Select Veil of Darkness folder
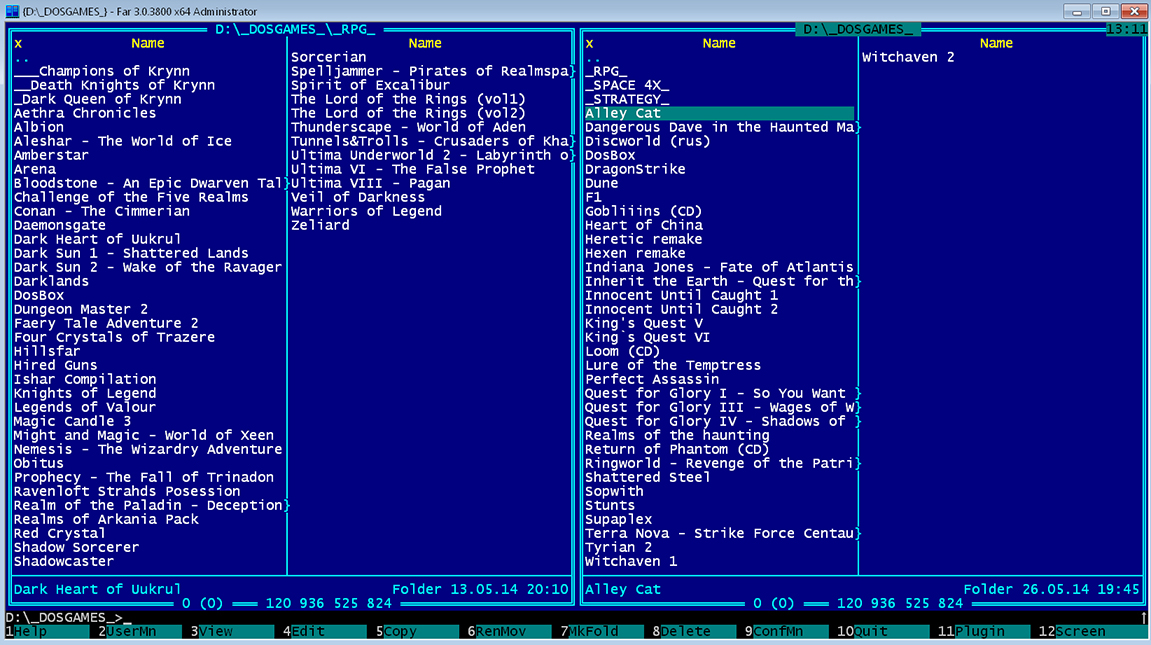 click(357, 197)
